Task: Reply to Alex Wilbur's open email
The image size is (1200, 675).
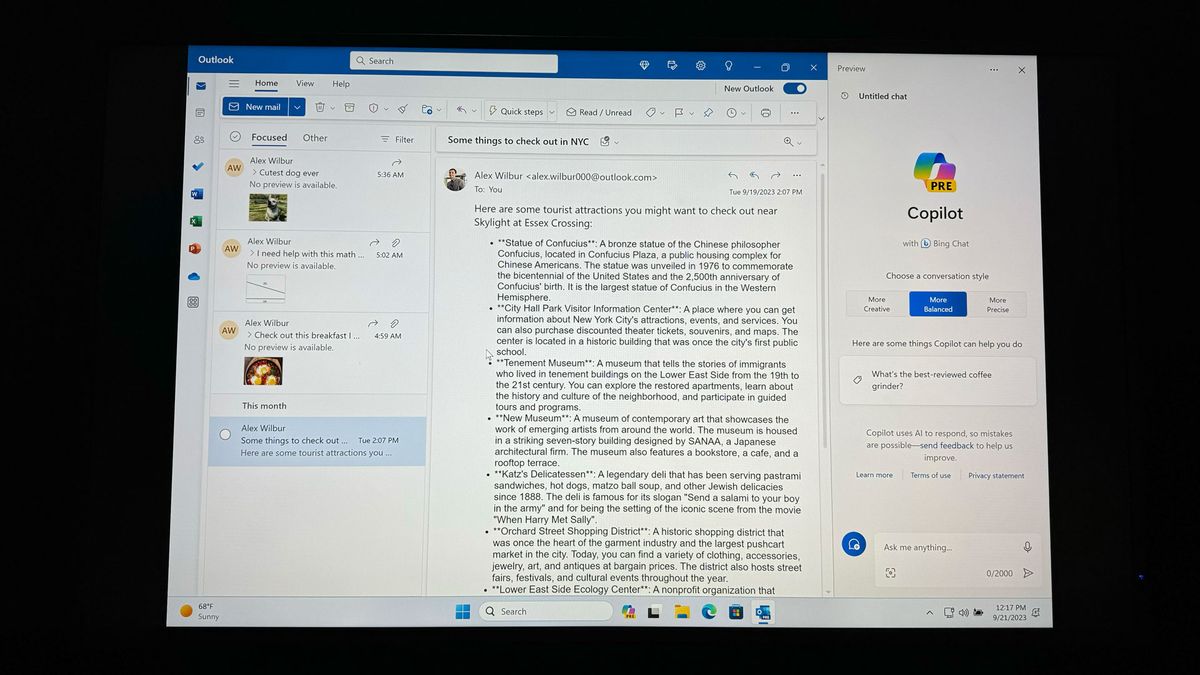Action: tap(733, 175)
